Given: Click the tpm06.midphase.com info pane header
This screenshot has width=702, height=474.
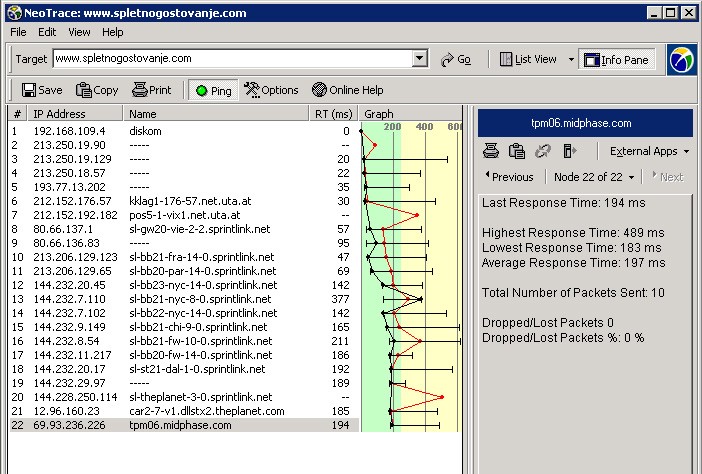Looking at the screenshot, I should [x=585, y=123].
